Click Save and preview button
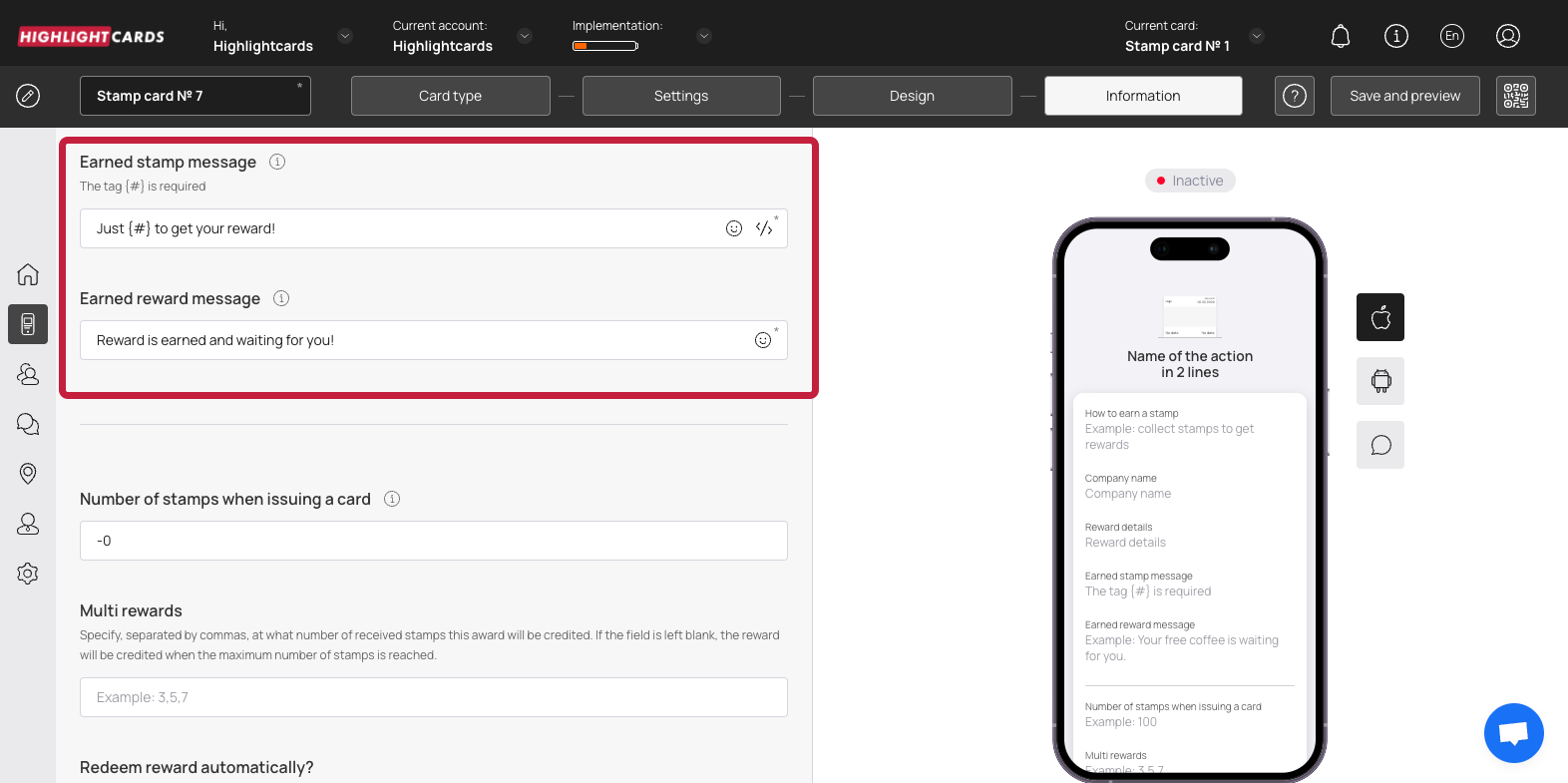Image resolution: width=1568 pixels, height=783 pixels. [x=1404, y=96]
